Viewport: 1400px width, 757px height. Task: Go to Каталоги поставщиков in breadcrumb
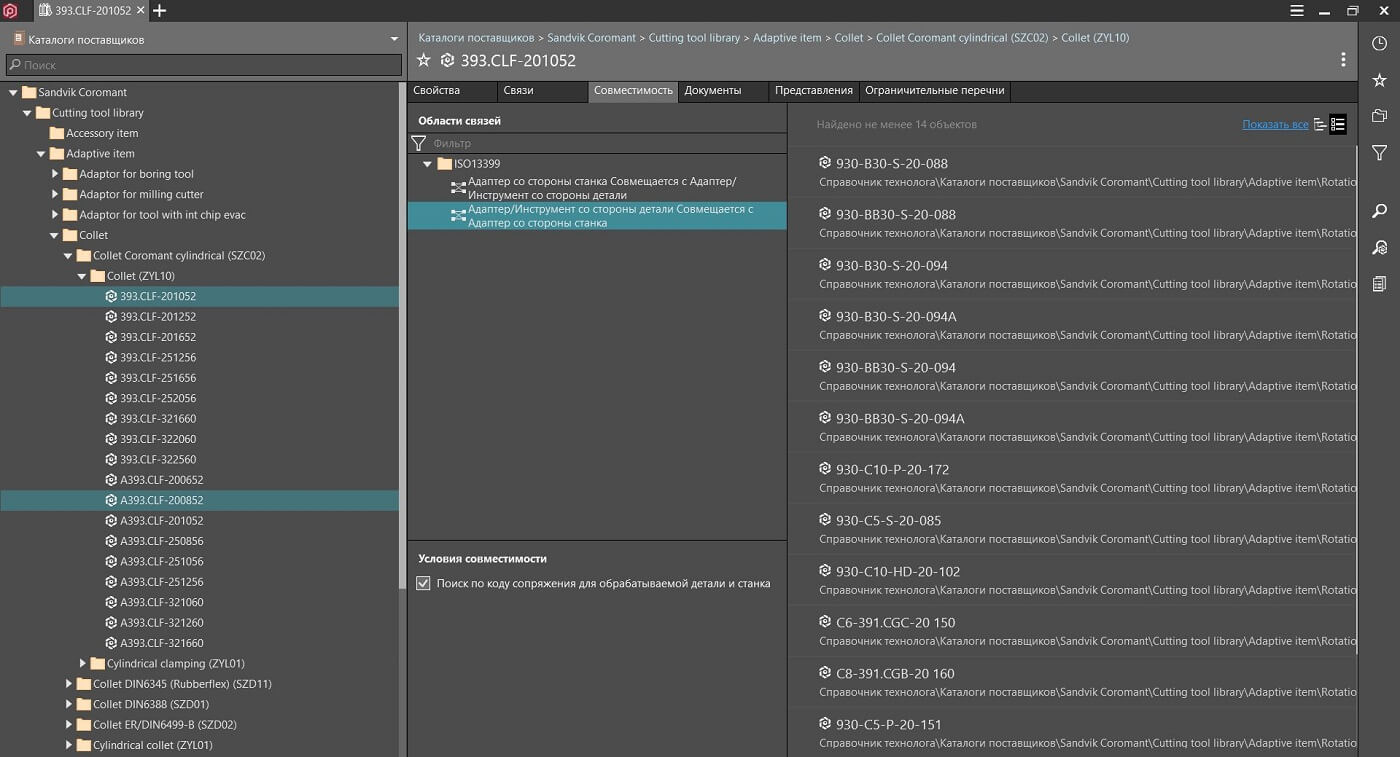coord(476,37)
